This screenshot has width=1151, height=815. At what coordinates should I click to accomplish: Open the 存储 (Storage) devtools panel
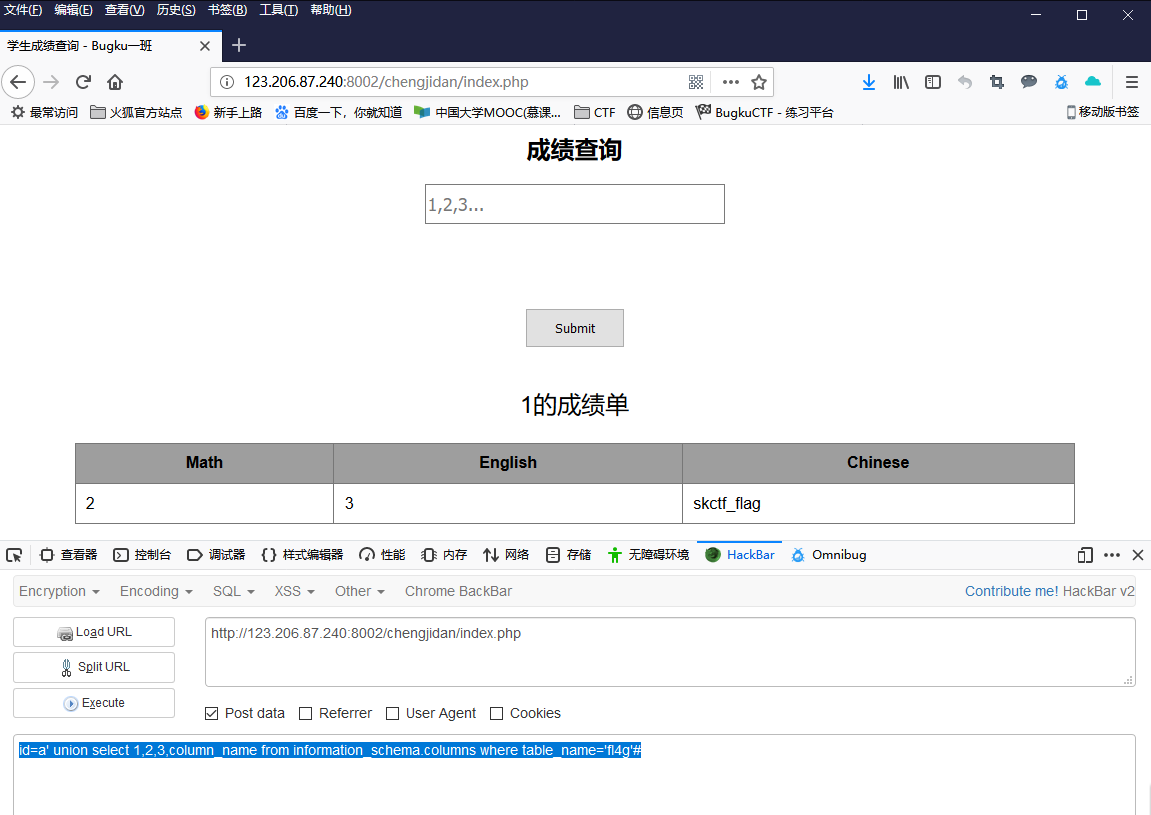(577, 554)
